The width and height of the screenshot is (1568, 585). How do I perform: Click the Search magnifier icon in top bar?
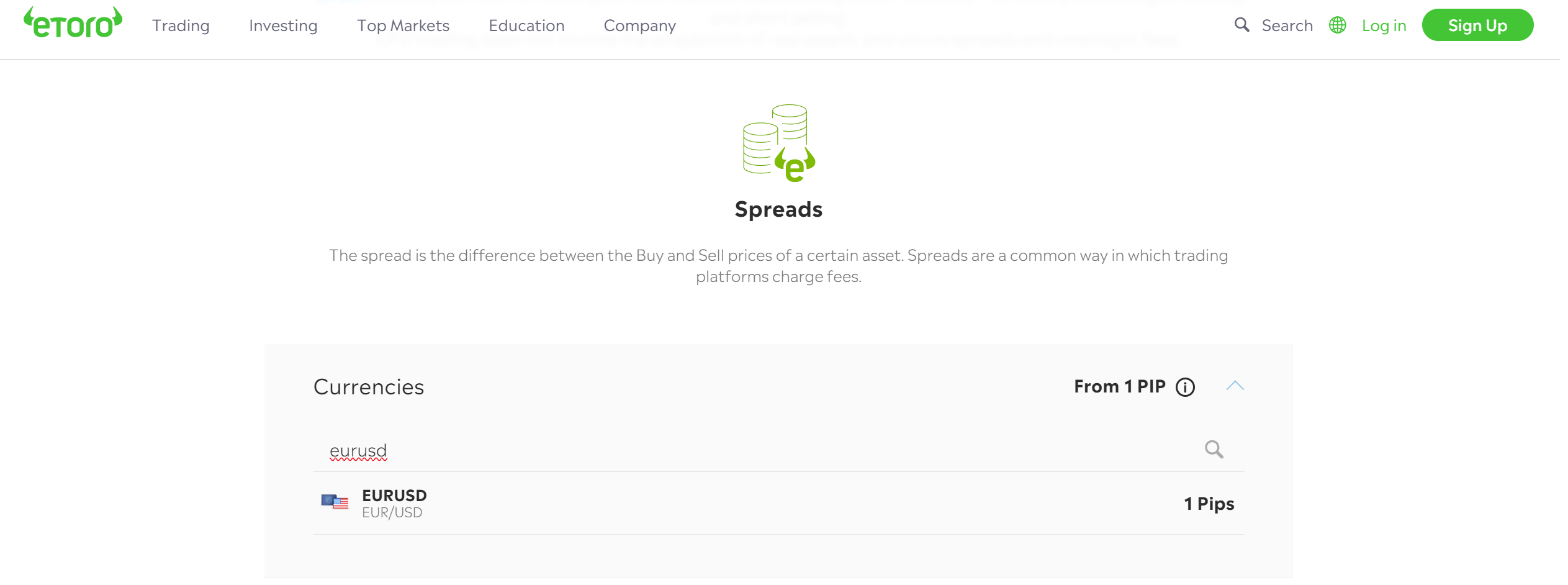click(1241, 25)
